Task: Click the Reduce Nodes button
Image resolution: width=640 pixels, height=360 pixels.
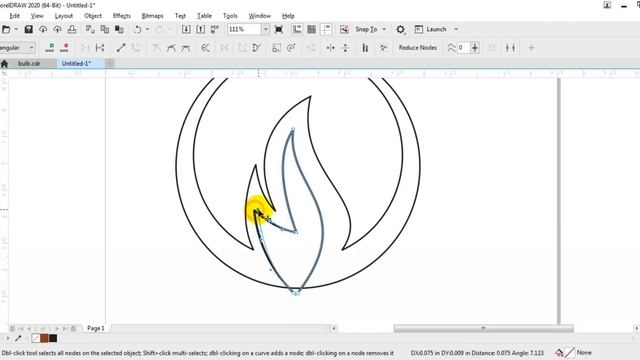Action: 418,48
